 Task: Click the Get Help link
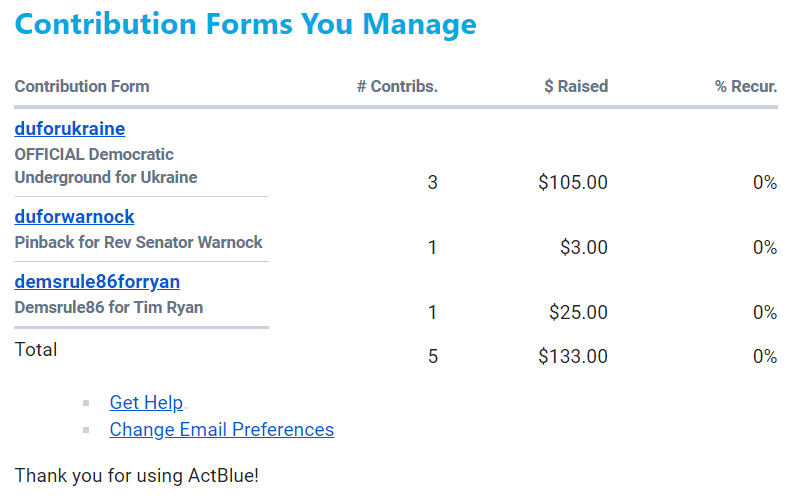[x=146, y=403]
